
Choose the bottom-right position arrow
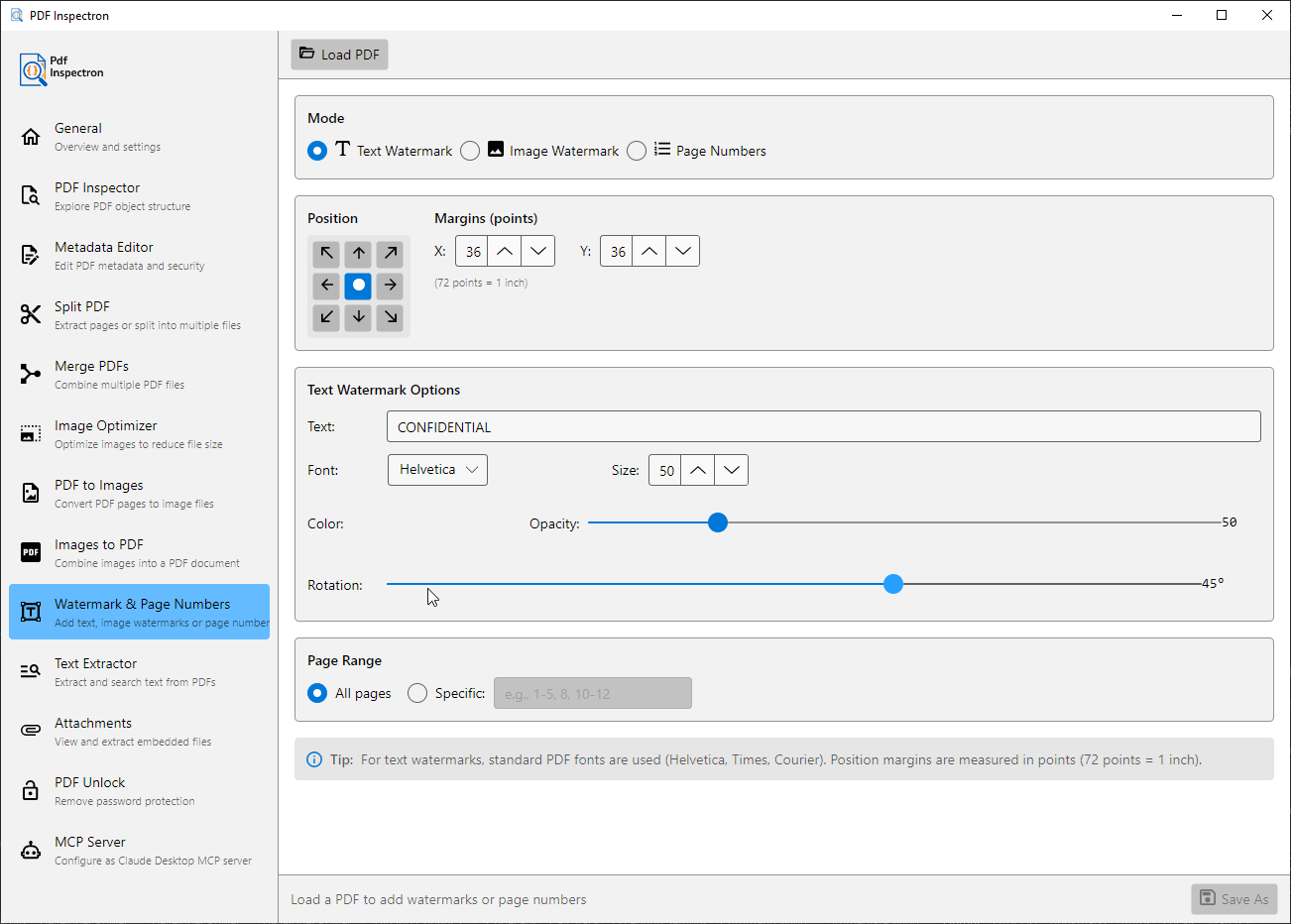(x=391, y=317)
